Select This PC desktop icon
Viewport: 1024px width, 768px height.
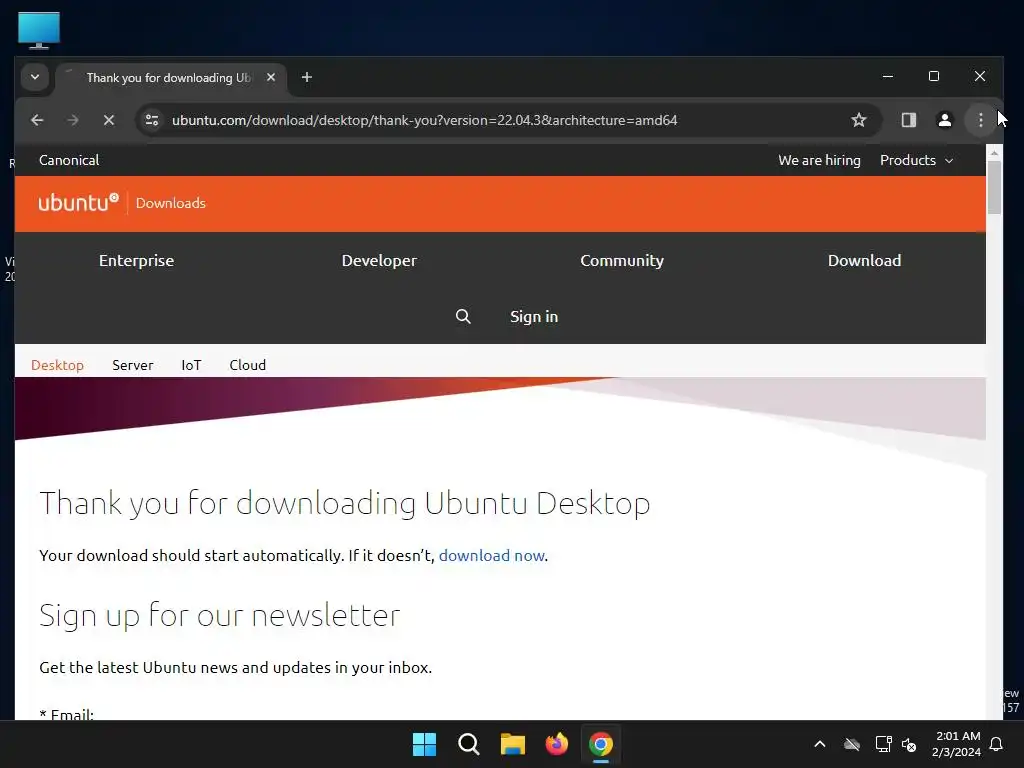tap(39, 30)
